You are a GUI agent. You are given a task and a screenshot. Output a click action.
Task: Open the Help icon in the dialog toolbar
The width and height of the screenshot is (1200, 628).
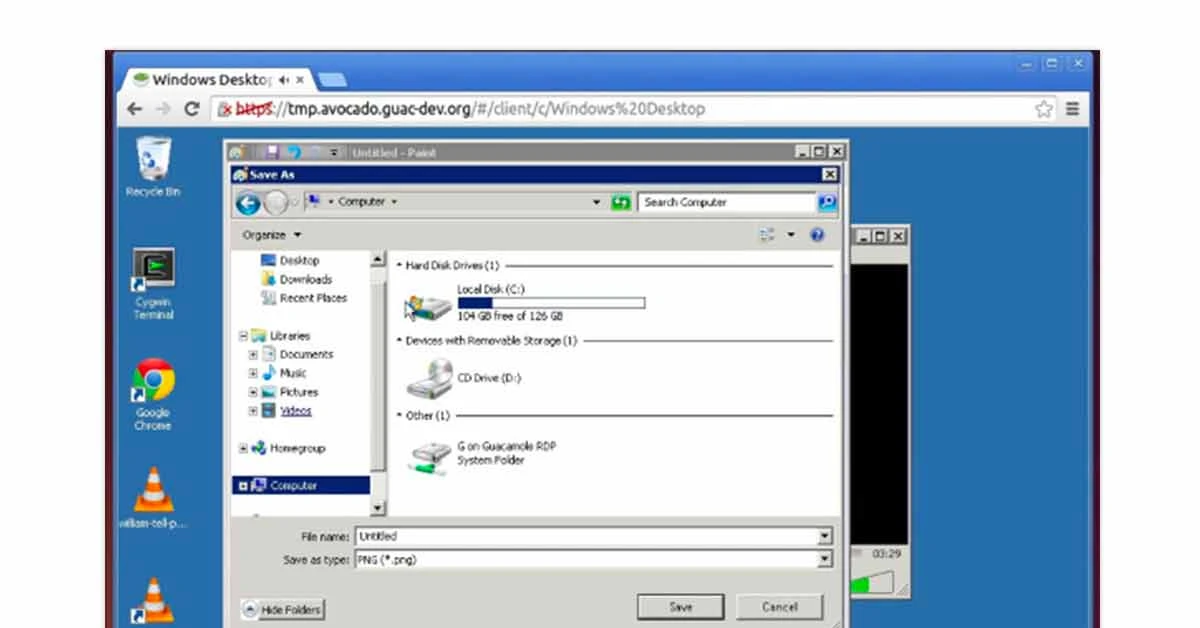pyautogui.click(x=817, y=234)
